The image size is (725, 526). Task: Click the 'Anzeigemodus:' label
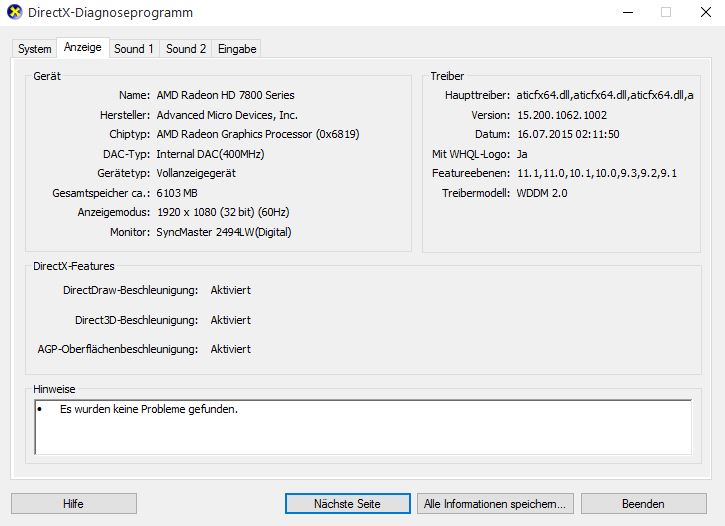coord(114,212)
